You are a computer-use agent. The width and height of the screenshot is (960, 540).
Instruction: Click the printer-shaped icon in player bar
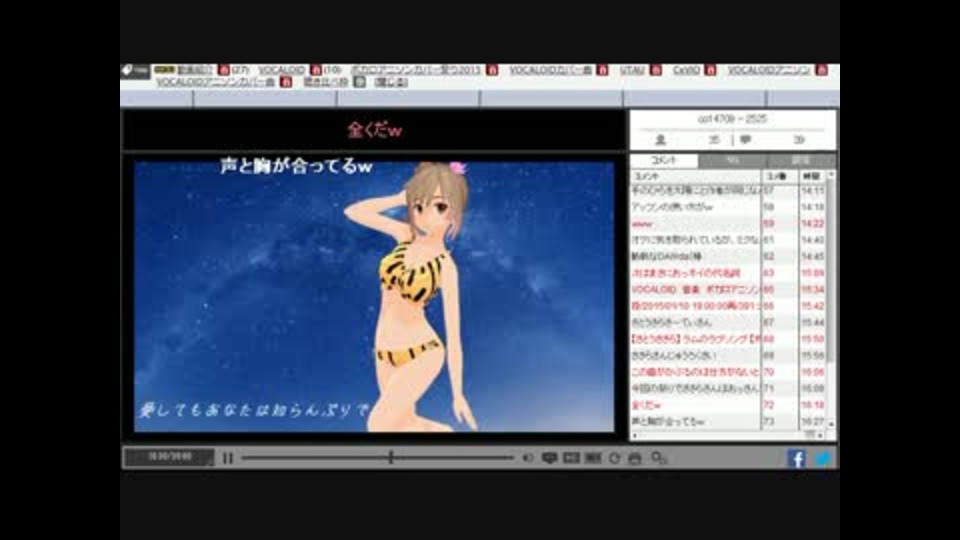(635, 458)
